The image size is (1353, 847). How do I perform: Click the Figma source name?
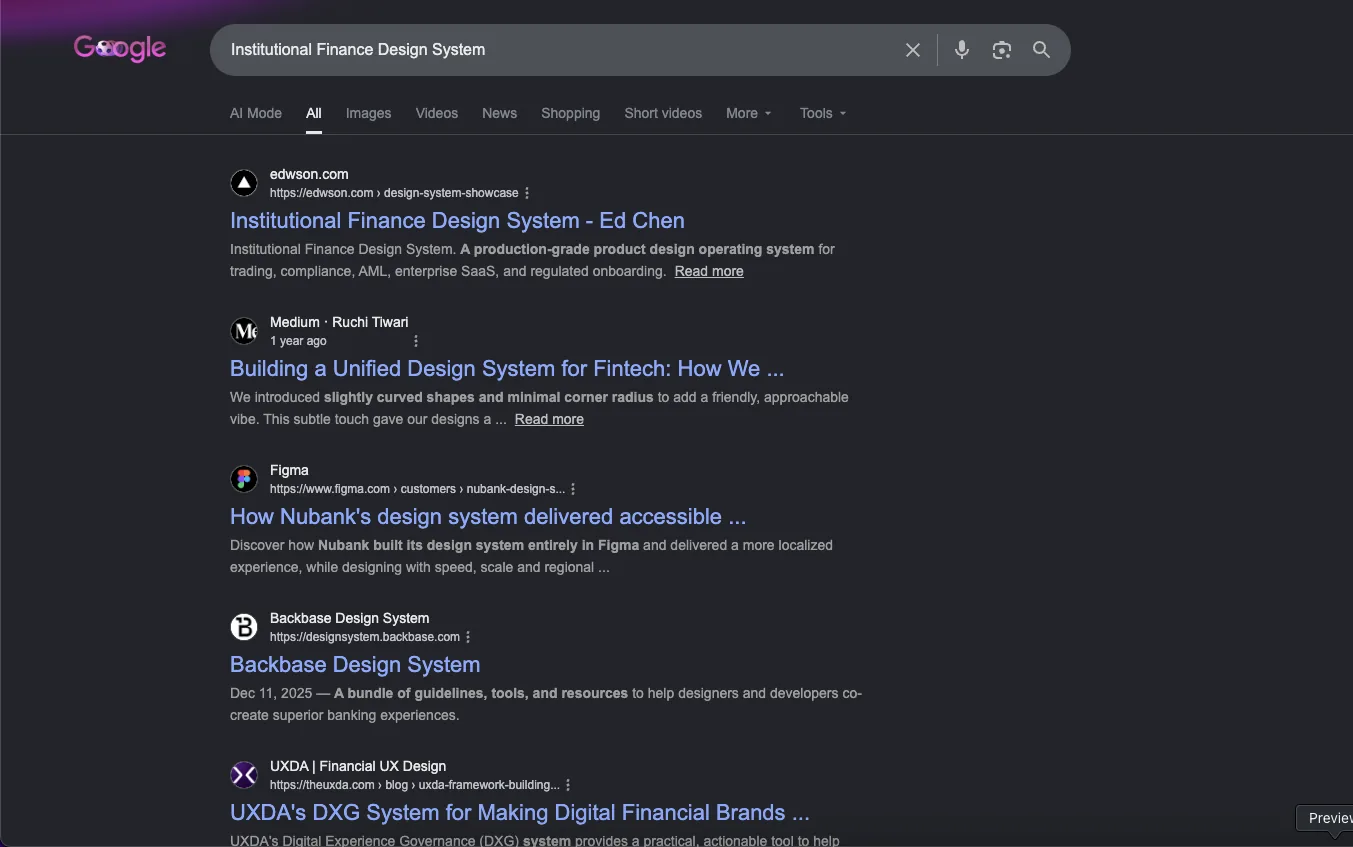tap(289, 470)
